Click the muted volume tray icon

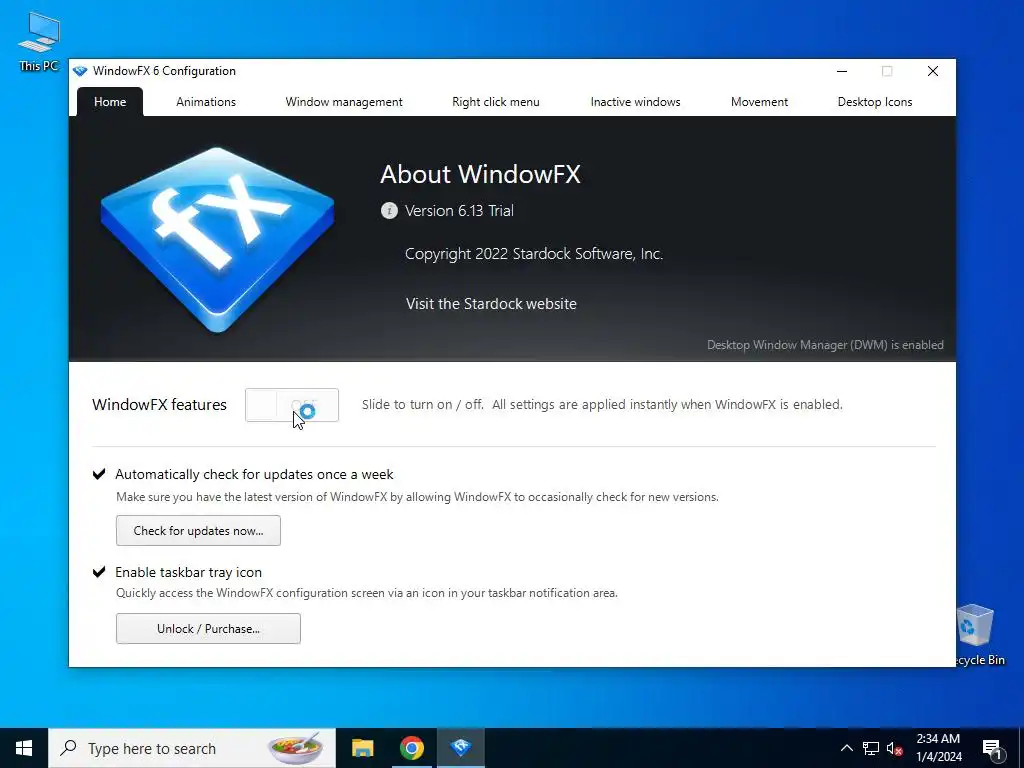(x=895, y=748)
